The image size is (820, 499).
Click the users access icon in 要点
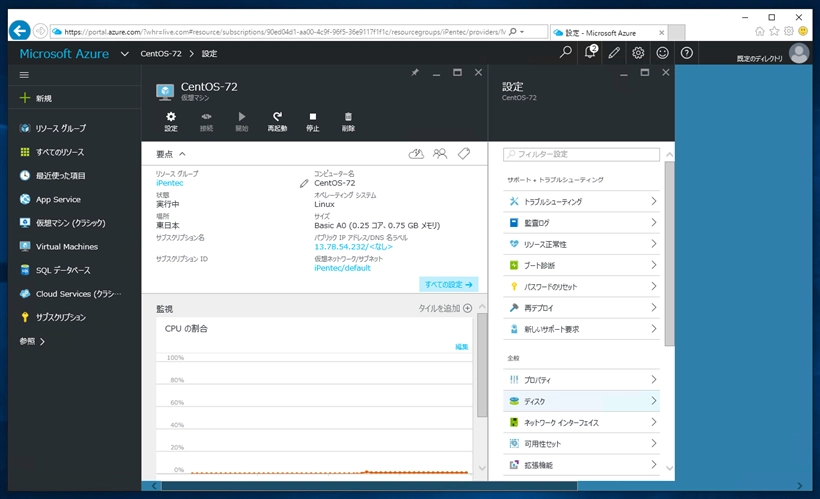pyautogui.click(x=440, y=154)
